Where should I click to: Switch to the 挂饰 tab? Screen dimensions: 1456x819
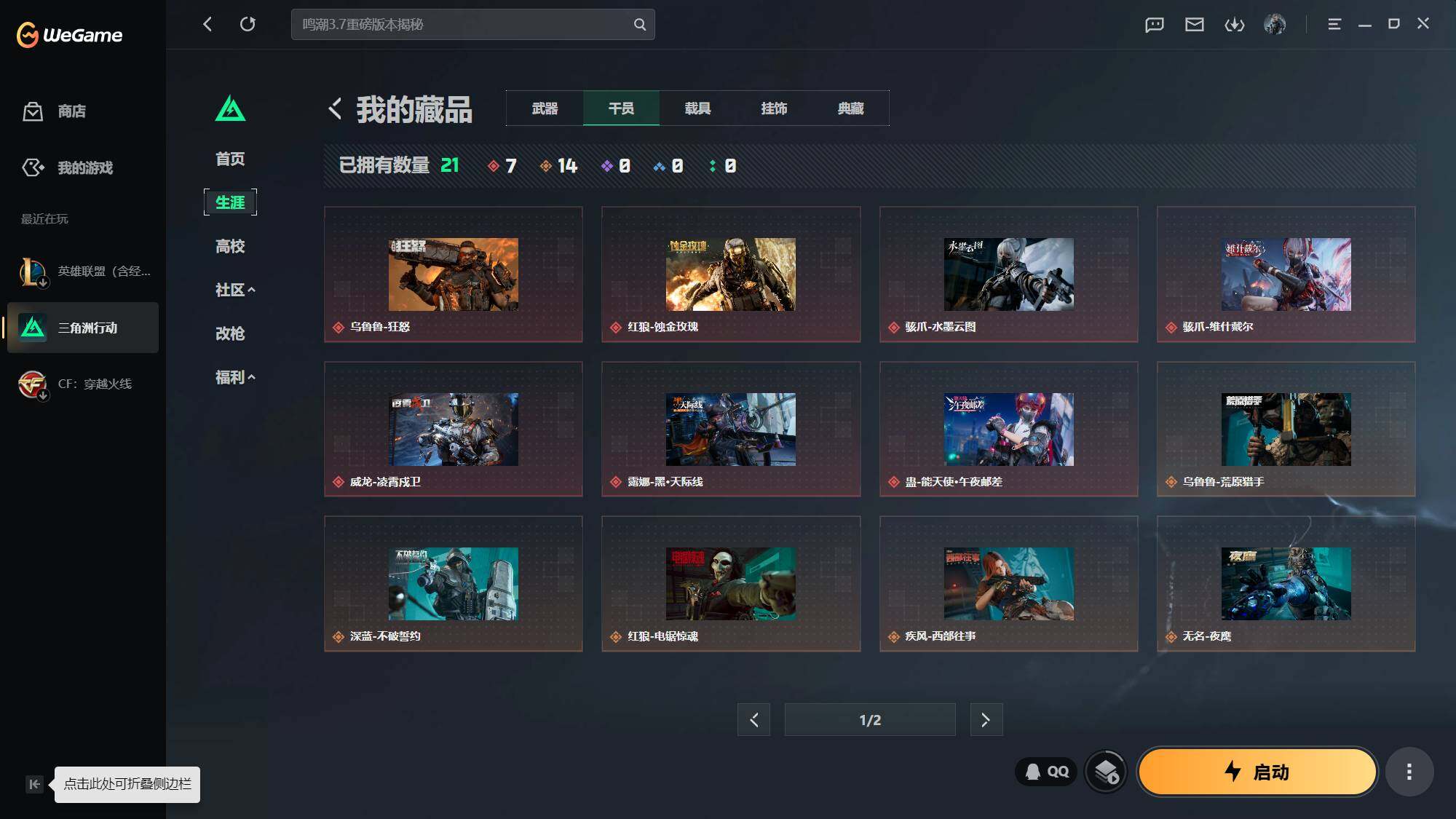(x=774, y=108)
